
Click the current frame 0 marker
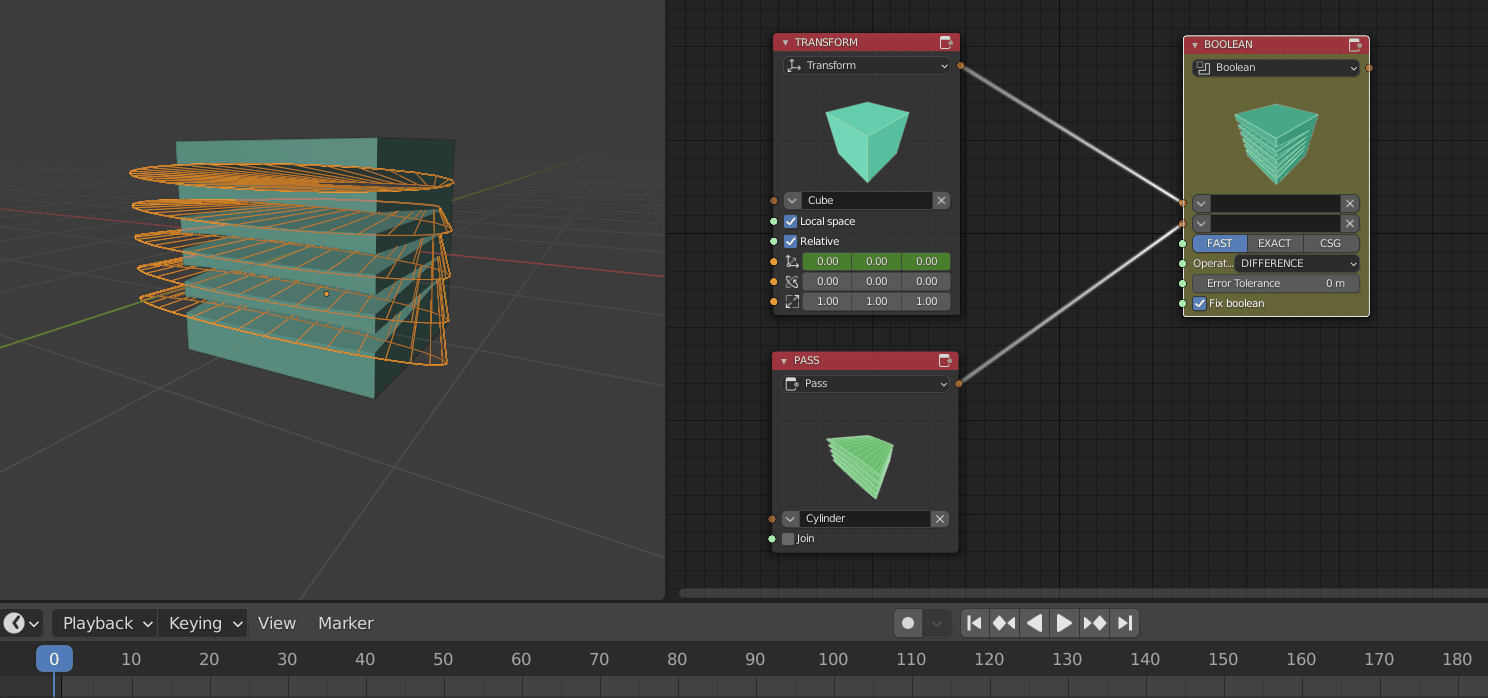tap(54, 658)
